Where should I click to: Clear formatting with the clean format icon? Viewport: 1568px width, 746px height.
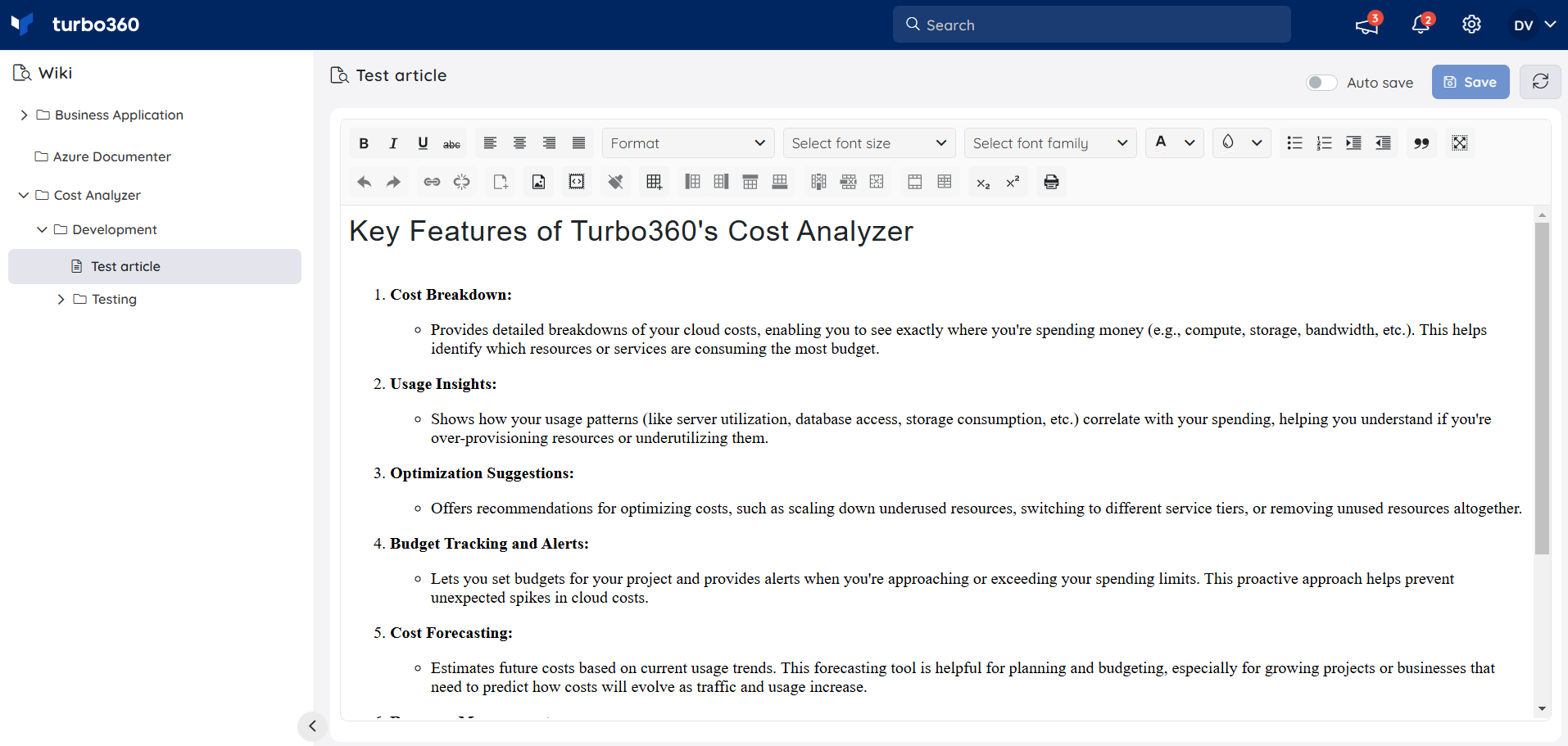click(x=615, y=182)
